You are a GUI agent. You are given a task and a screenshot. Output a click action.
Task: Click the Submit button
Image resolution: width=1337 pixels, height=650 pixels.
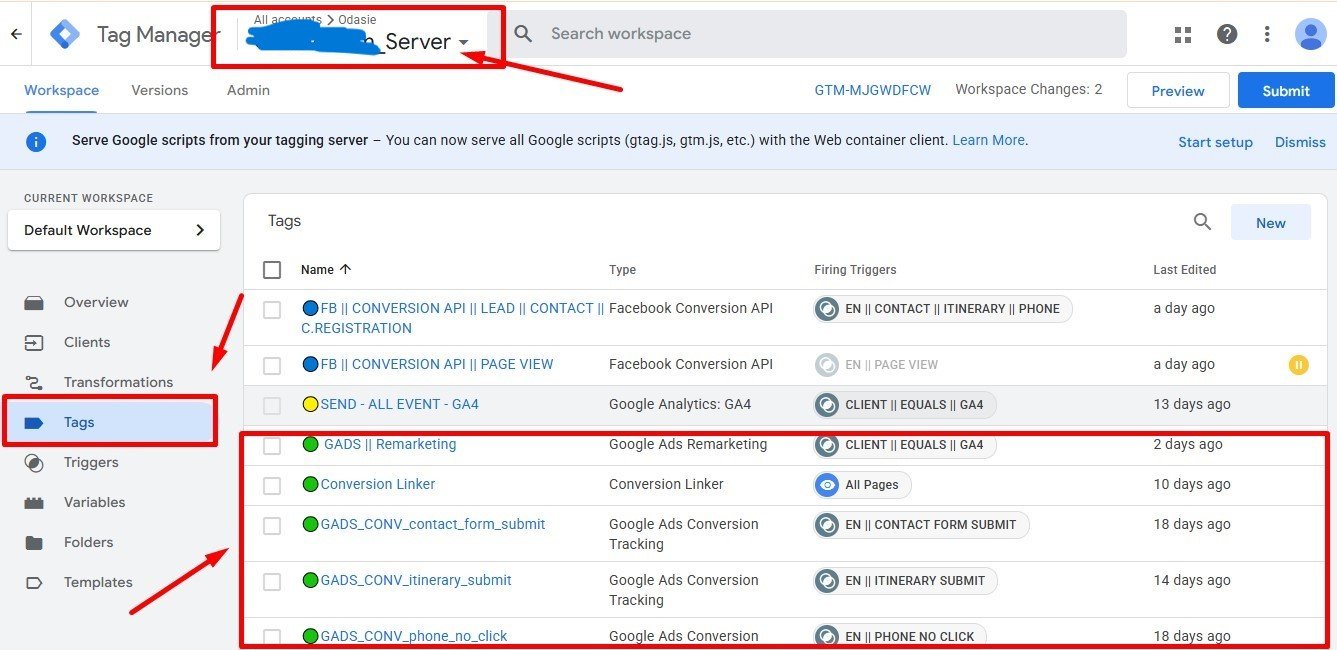pyautogui.click(x=1286, y=91)
